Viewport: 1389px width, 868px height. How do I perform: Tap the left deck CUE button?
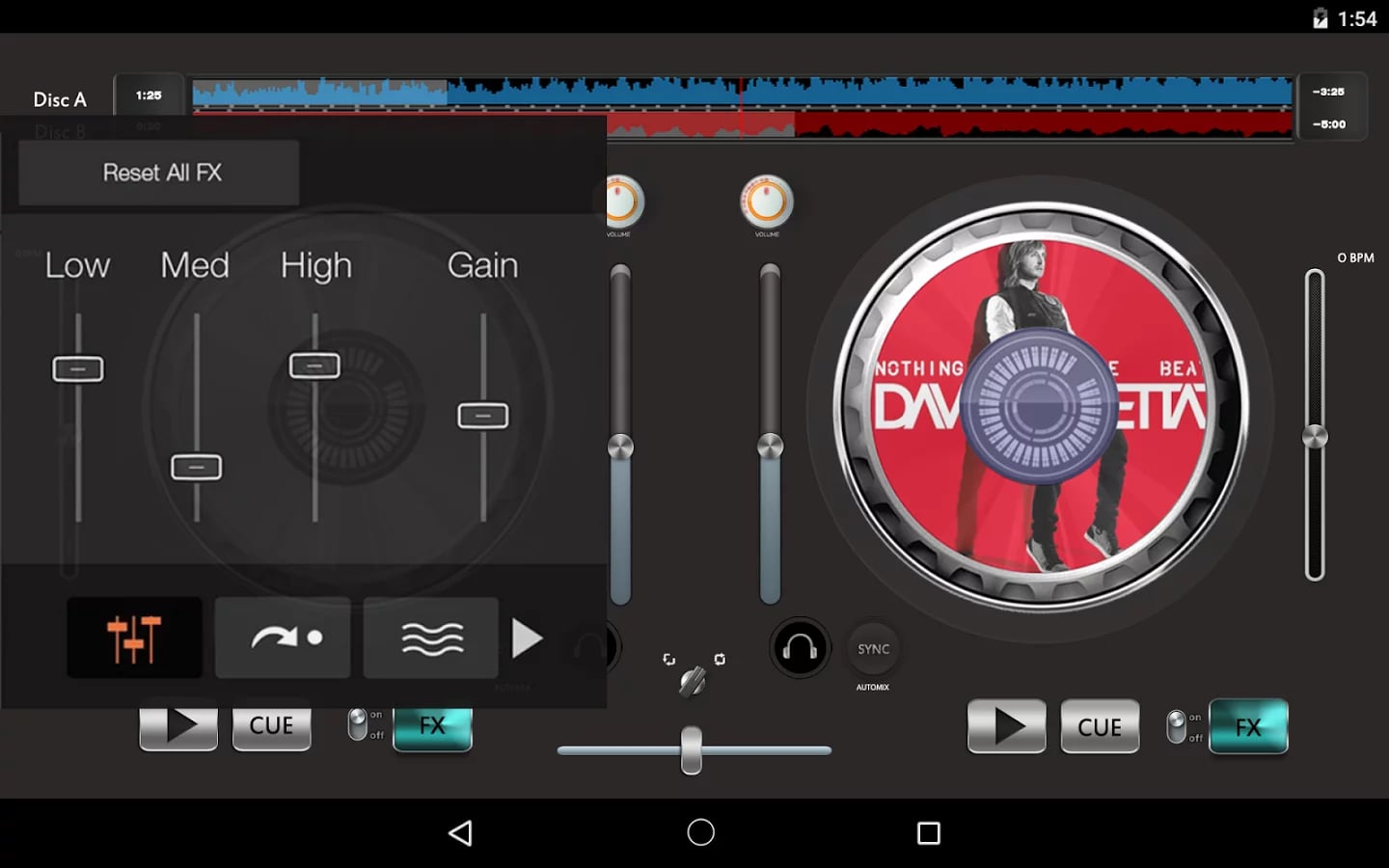coord(271,728)
